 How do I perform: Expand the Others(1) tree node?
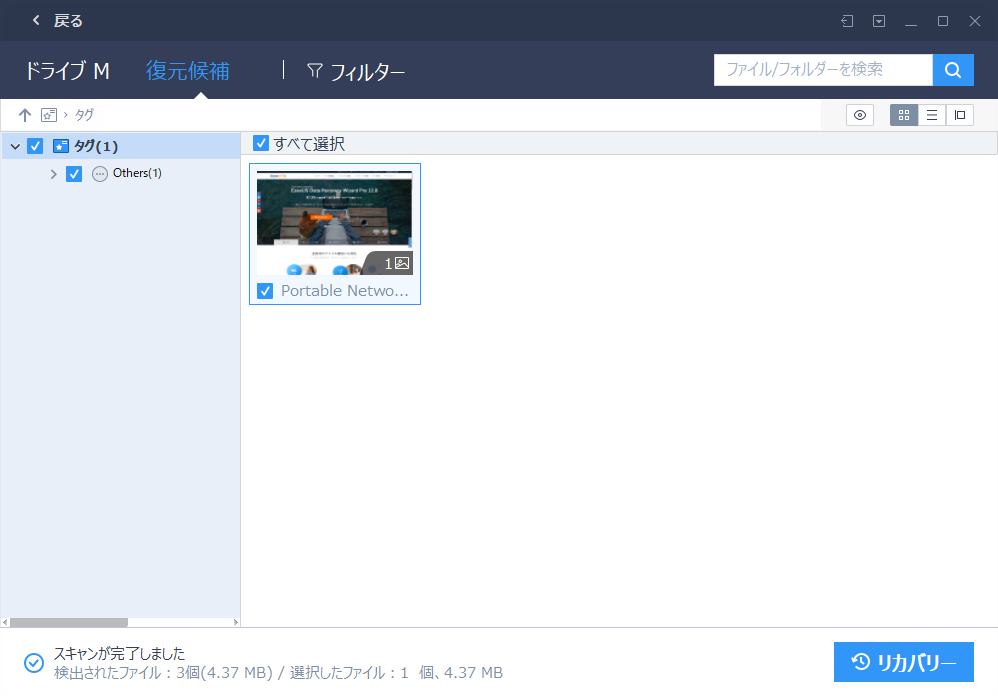click(x=53, y=172)
